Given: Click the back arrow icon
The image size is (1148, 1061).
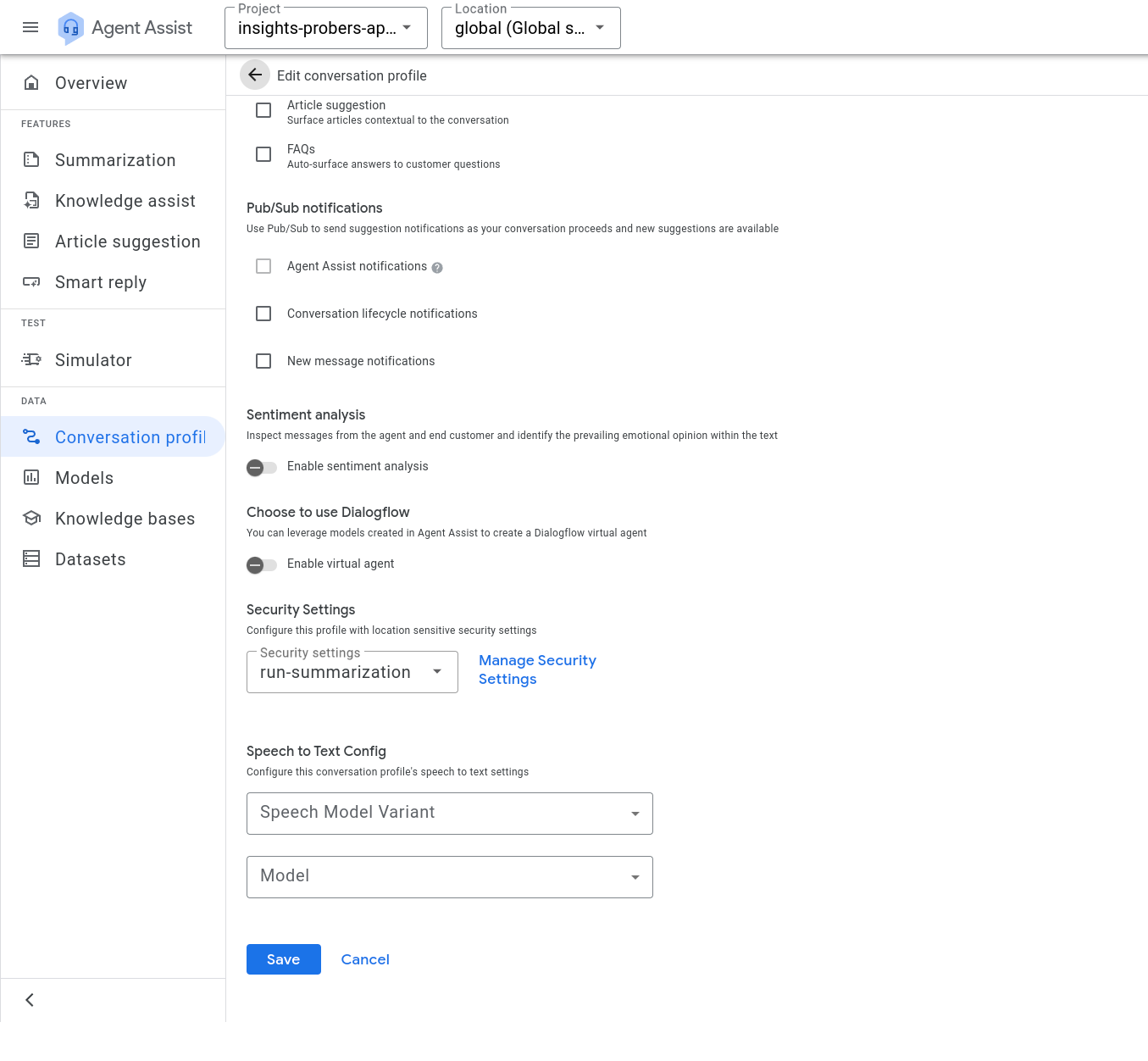Looking at the screenshot, I should pos(255,75).
